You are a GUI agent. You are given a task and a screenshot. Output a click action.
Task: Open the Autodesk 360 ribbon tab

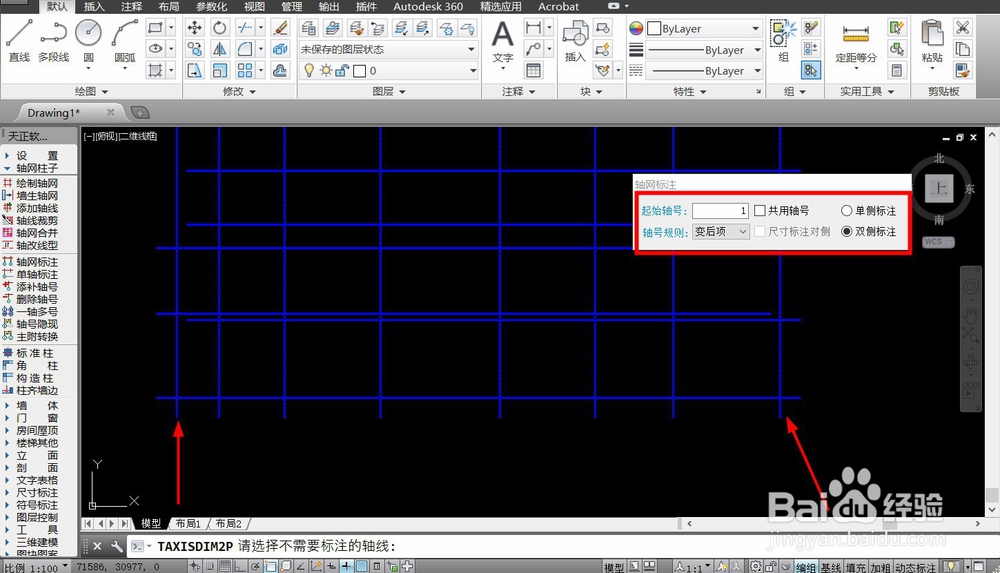428,6
